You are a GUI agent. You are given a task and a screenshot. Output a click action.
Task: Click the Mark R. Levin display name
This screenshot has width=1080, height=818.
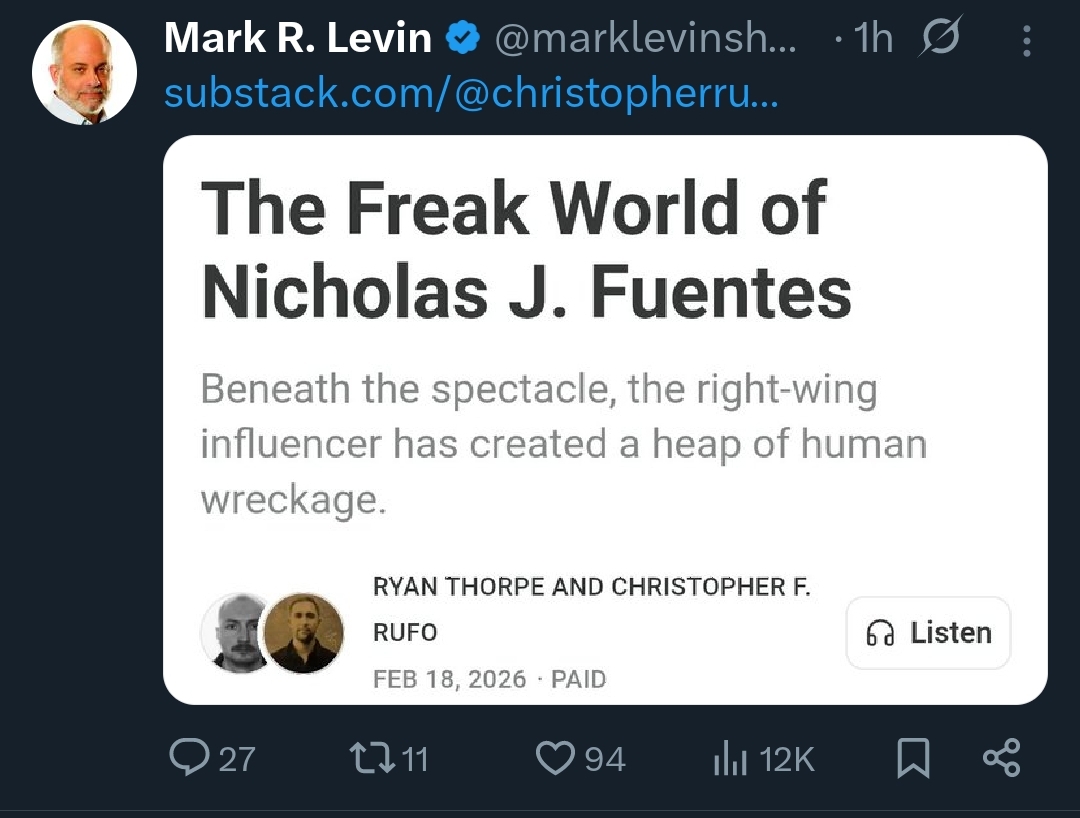click(297, 39)
